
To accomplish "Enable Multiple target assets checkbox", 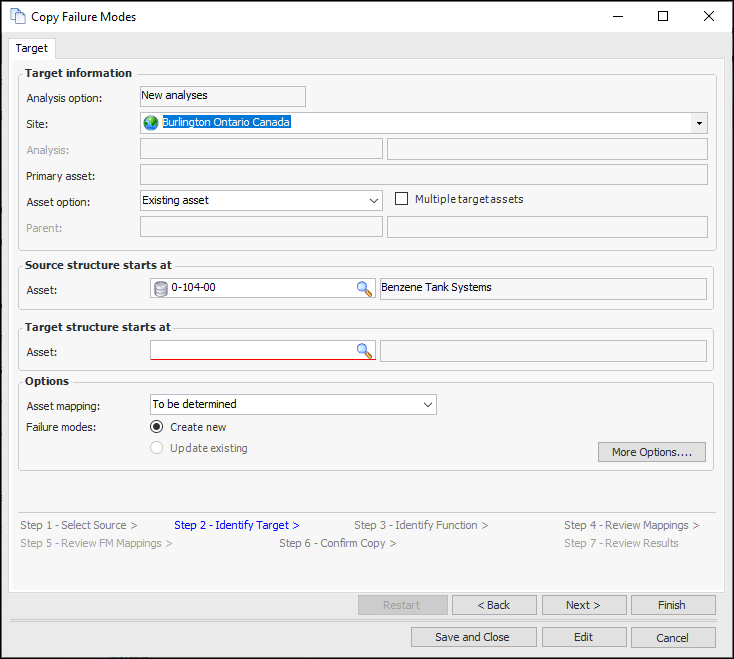I will pos(402,199).
